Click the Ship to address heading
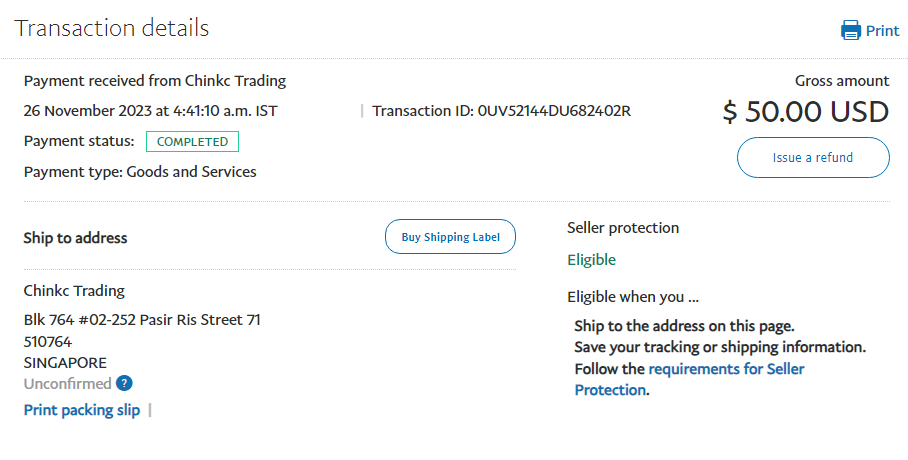Image resolution: width=908 pixels, height=460 pixels. tap(75, 238)
